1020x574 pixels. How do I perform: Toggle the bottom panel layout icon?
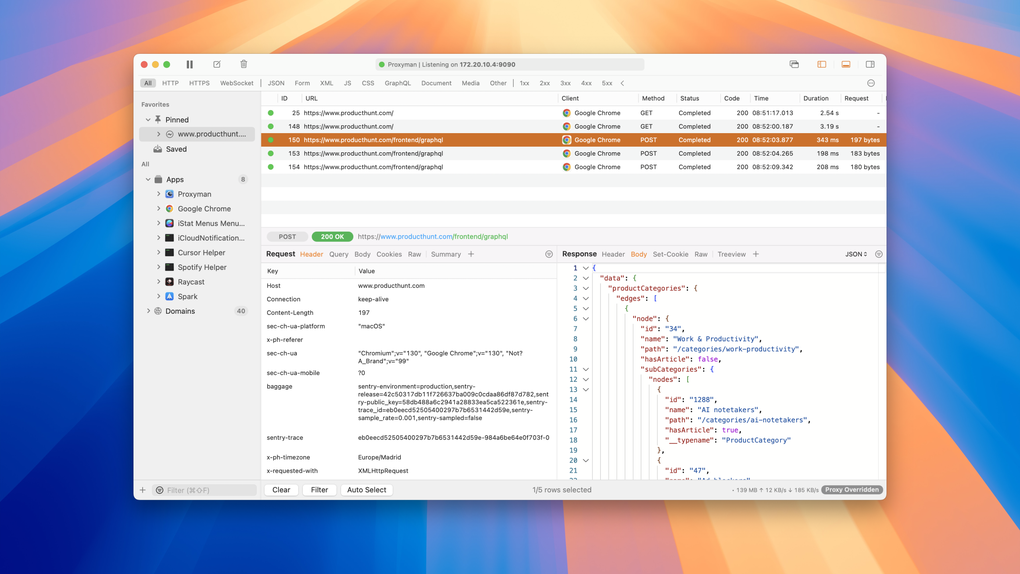point(846,64)
